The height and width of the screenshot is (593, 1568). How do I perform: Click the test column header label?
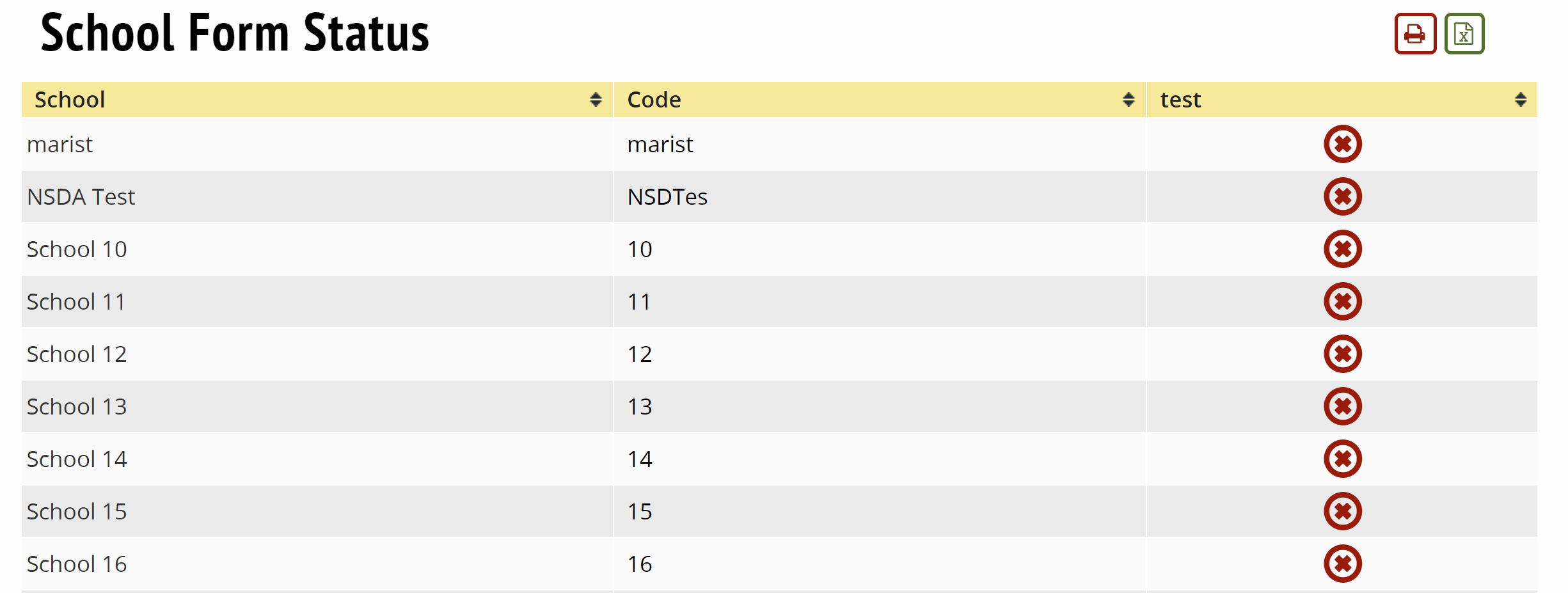1180,100
